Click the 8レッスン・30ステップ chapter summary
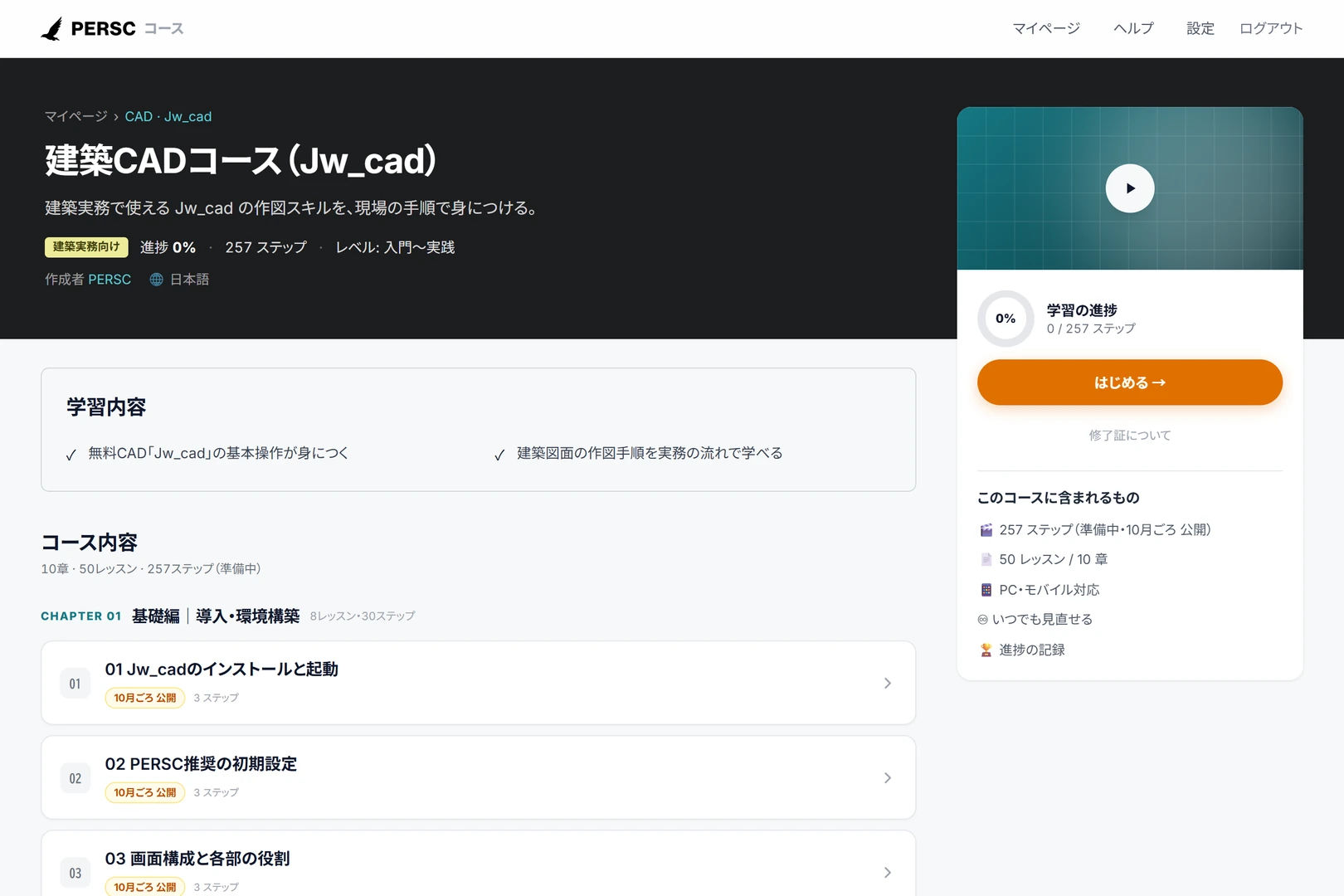Viewport: 1344px width, 896px height. [363, 616]
